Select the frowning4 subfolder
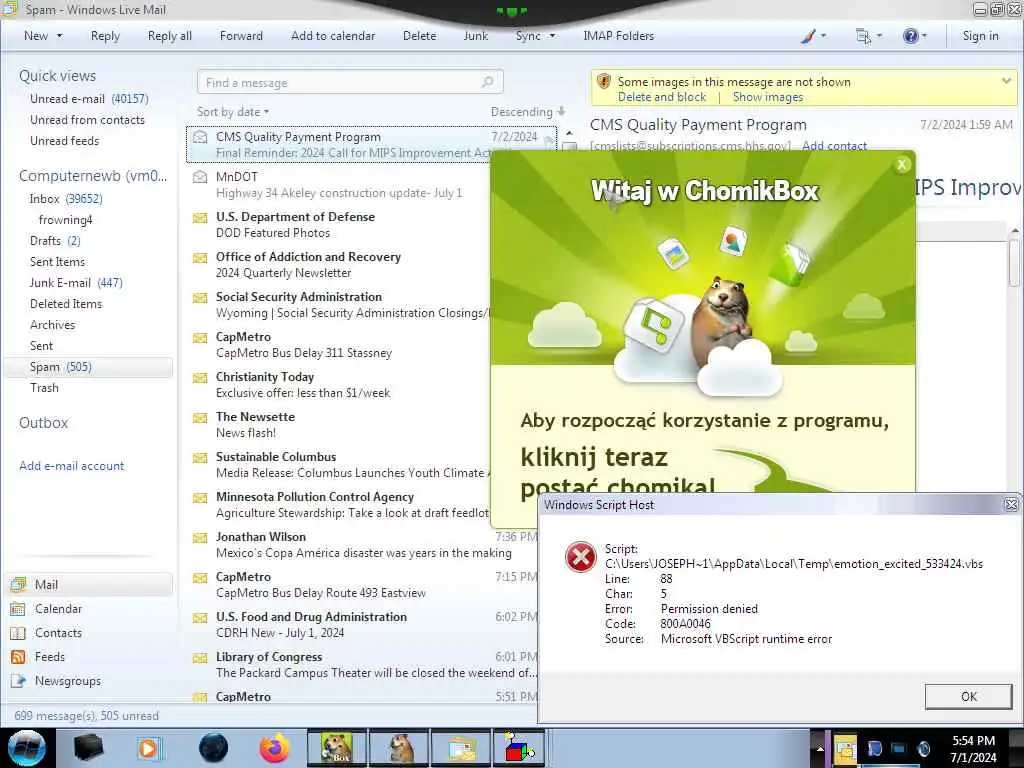The height and width of the screenshot is (768, 1024). [x=65, y=220]
